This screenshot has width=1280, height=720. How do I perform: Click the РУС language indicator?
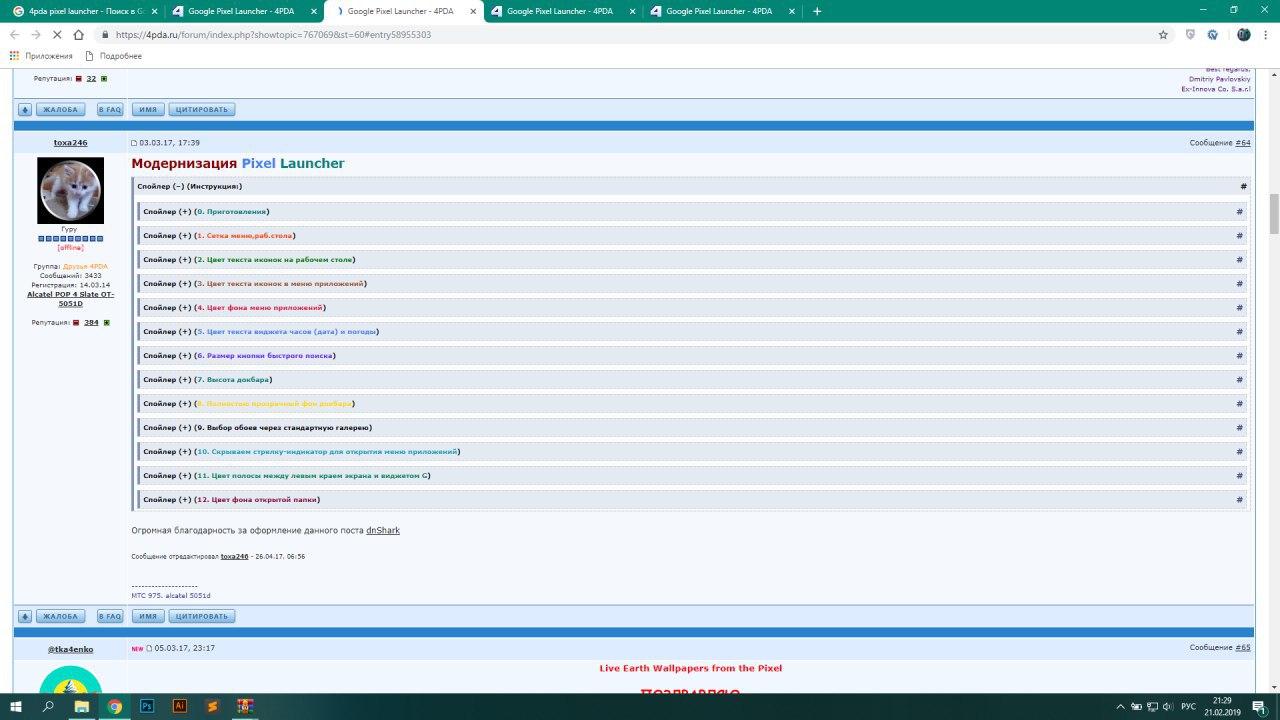click(1188, 706)
